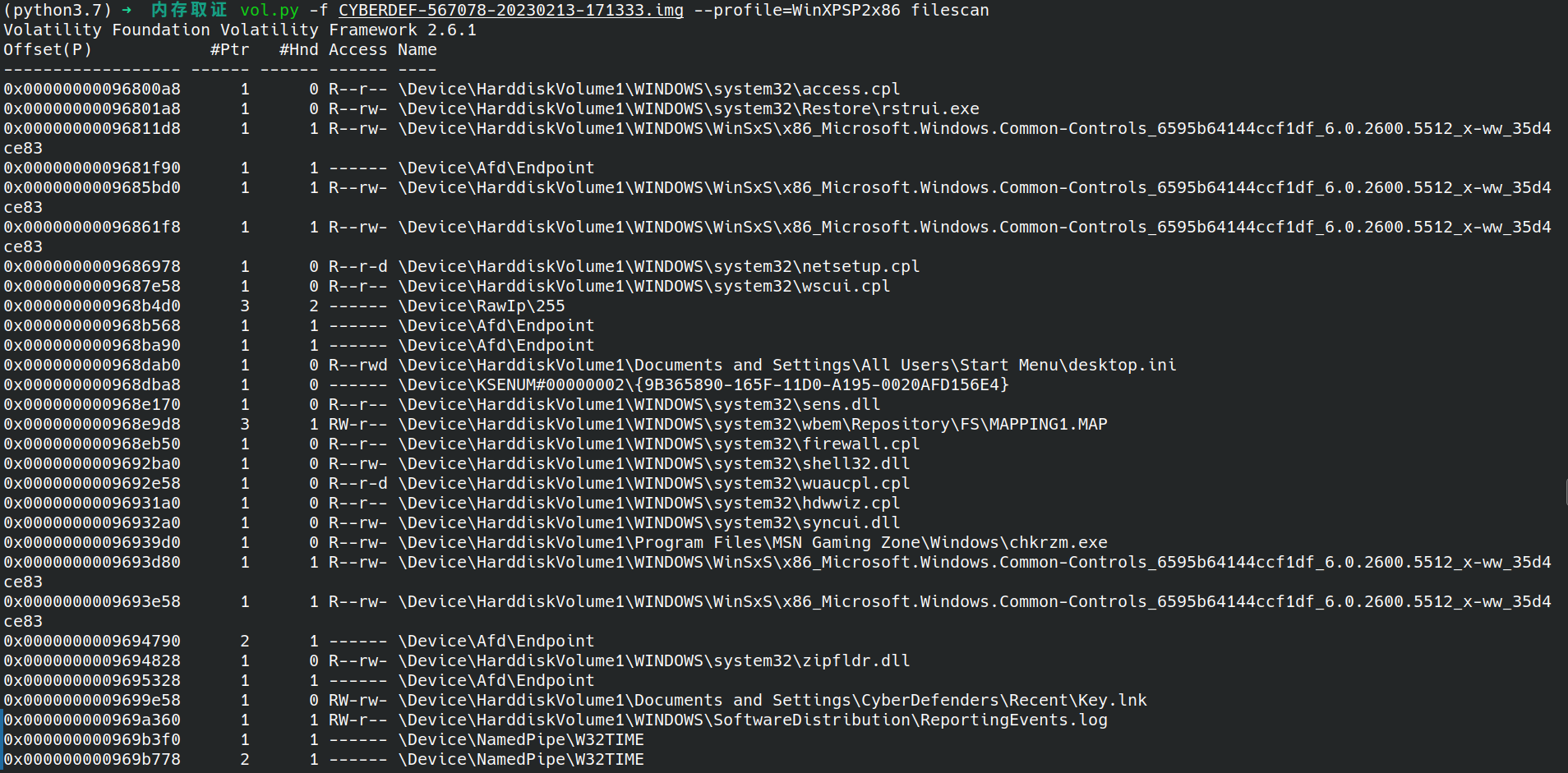
Task: Click offset 0x000000000969b778 in the last row
Action: point(92,760)
